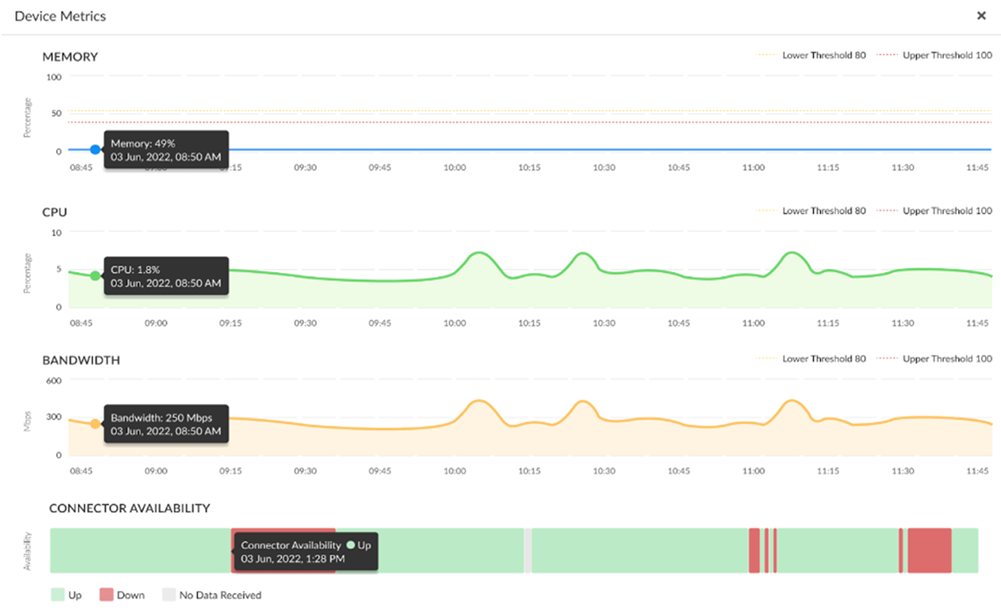Click the gray No Data gap in availability bar
The height and width of the screenshot is (611, 1001).
(528, 550)
